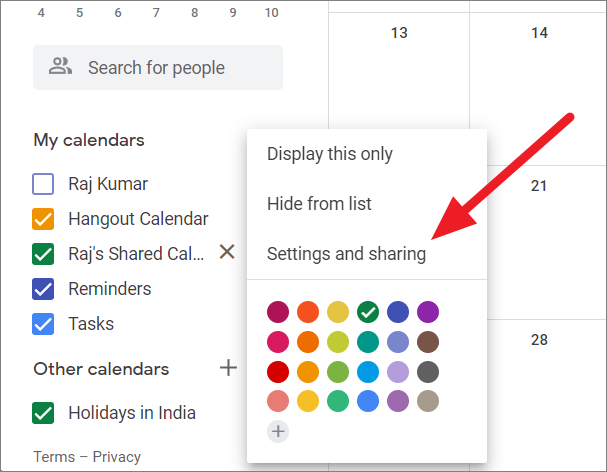This screenshot has width=607, height=472.
Task: Uncheck Holidays in India checkbox
Action: click(43, 413)
